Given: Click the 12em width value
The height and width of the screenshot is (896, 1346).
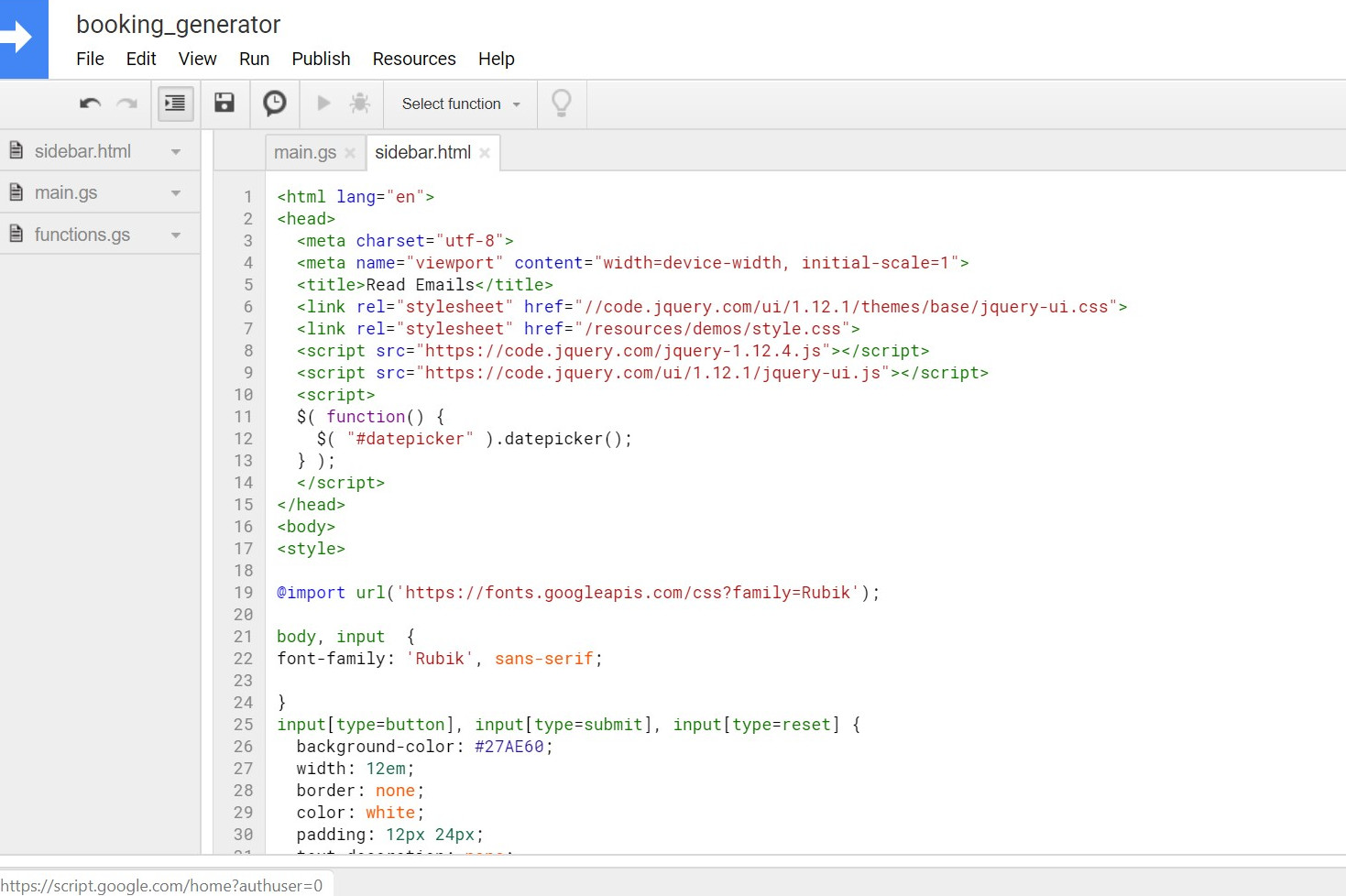Looking at the screenshot, I should click(386, 769).
